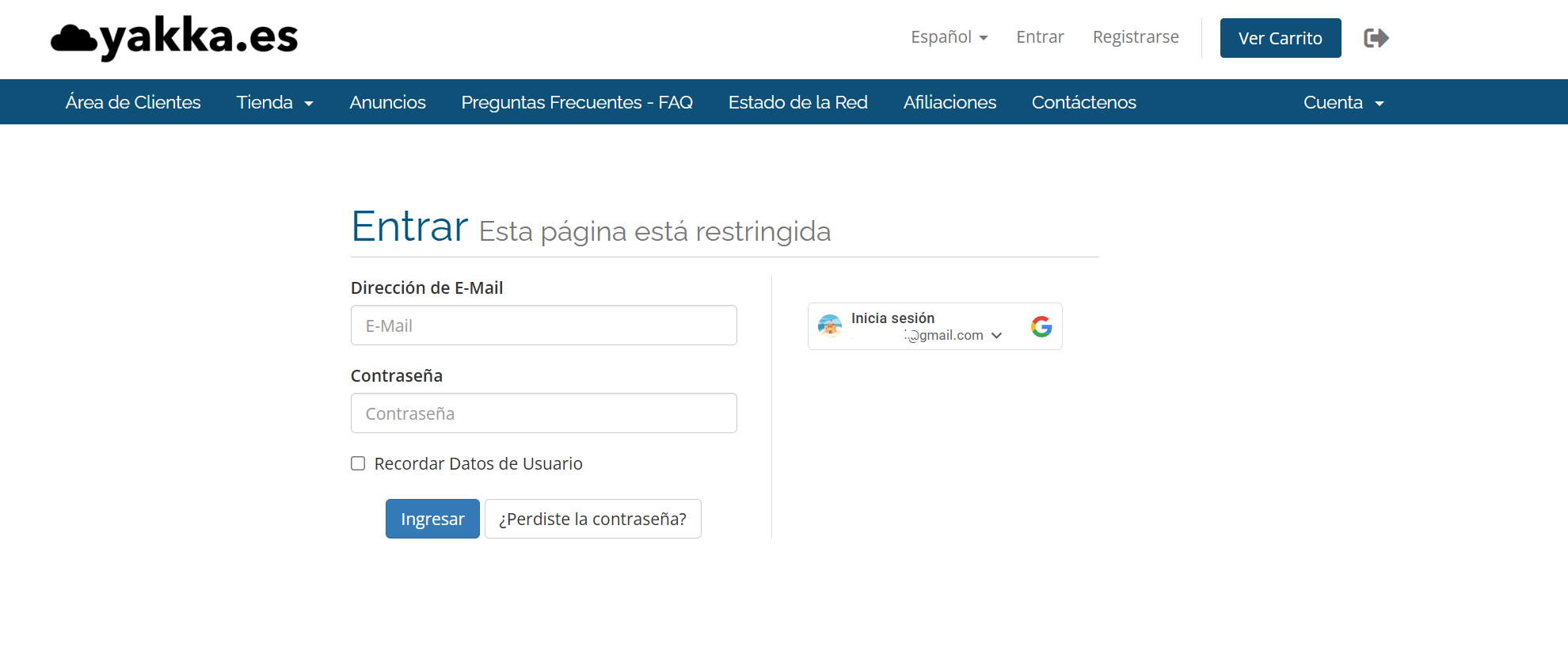
Task: Click the Registrarse link
Action: 1136,37
